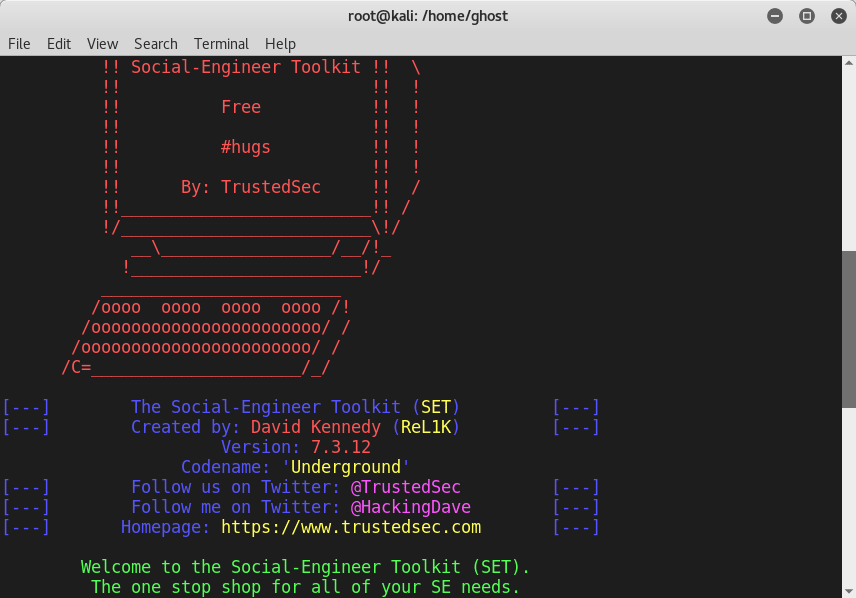Click the ReL1K nickname text
Viewport: 856px width, 598px height.
(426, 427)
